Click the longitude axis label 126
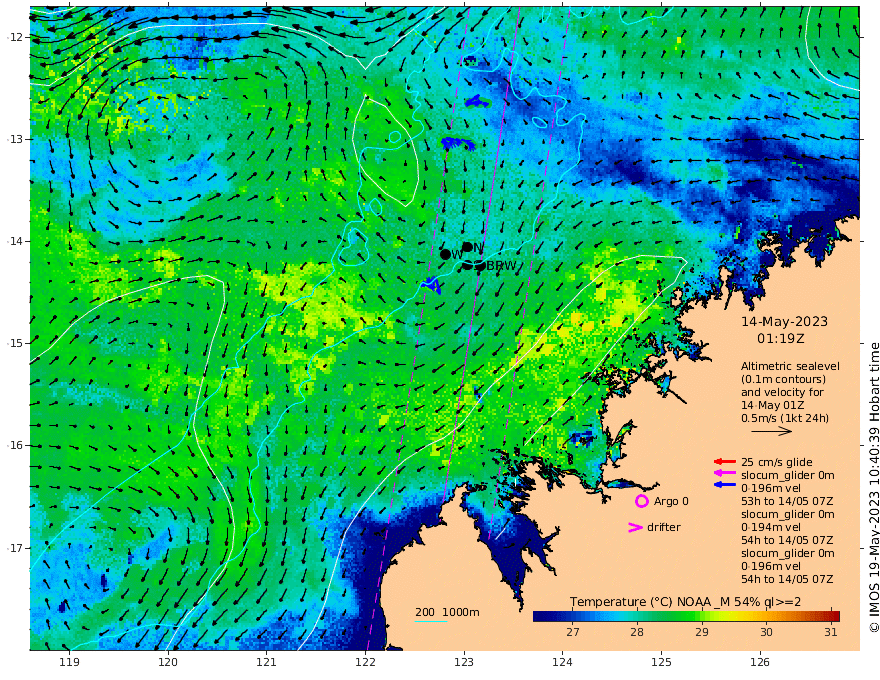This screenshot has width=880, height=680. pyautogui.click(x=760, y=662)
